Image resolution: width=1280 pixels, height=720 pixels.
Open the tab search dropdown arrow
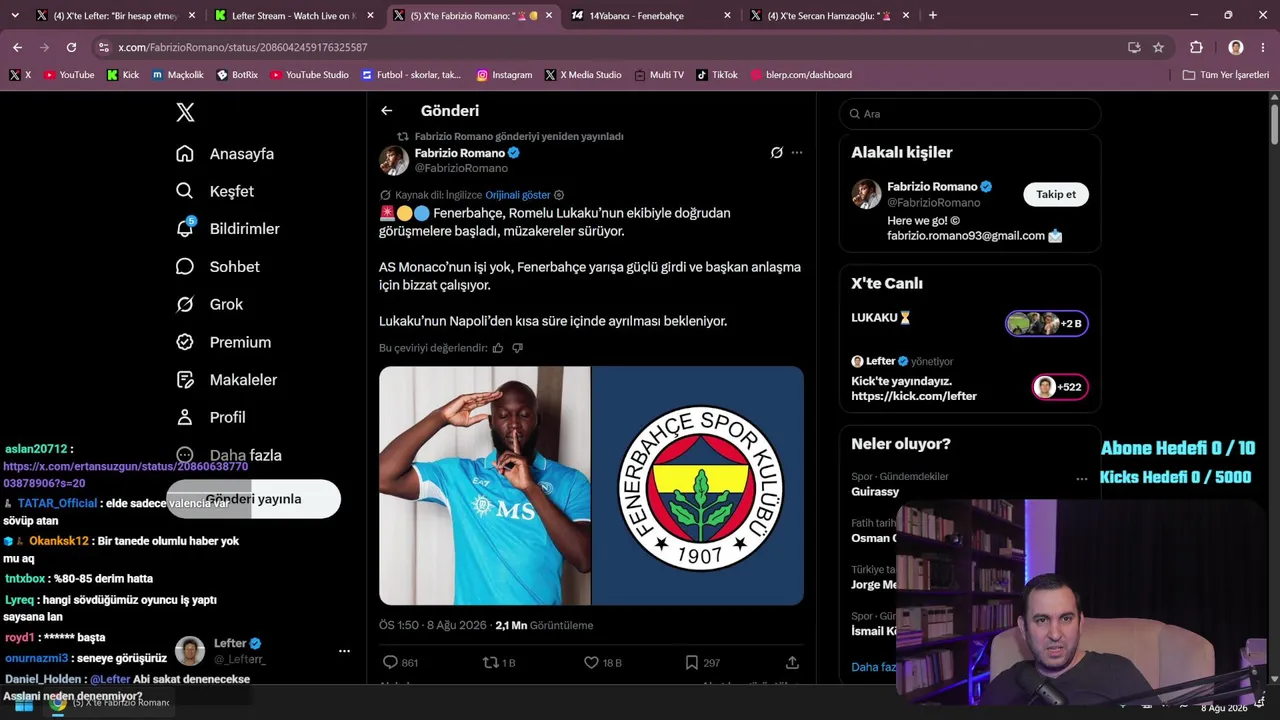14,15
